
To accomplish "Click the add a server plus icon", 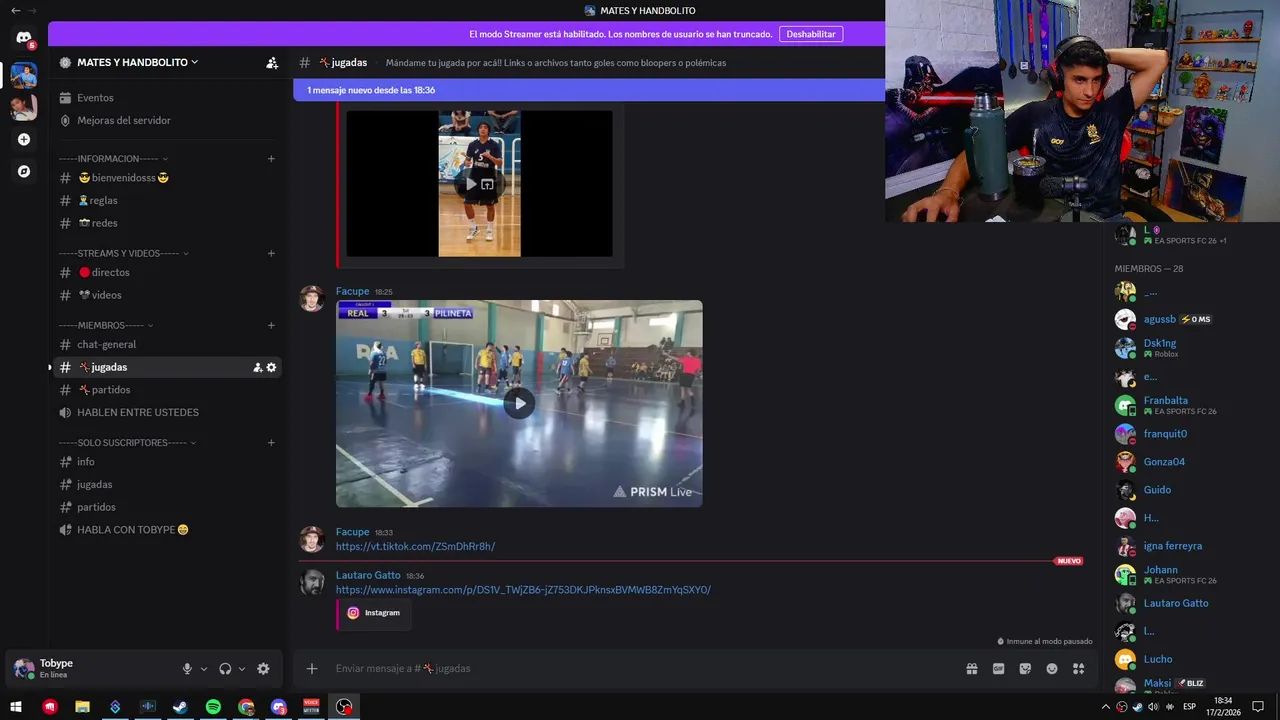I will point(24,139).
